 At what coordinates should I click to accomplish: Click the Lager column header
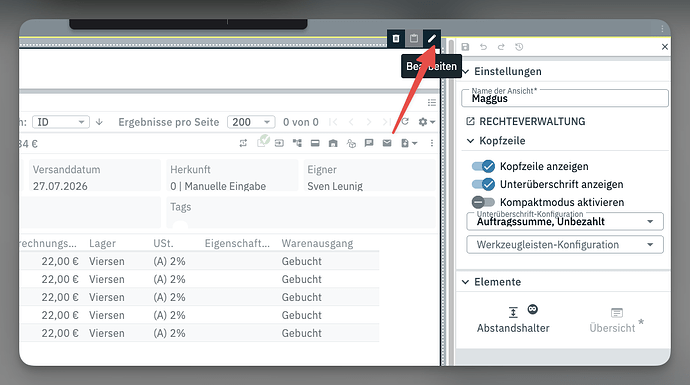click(x=103, y=243)
